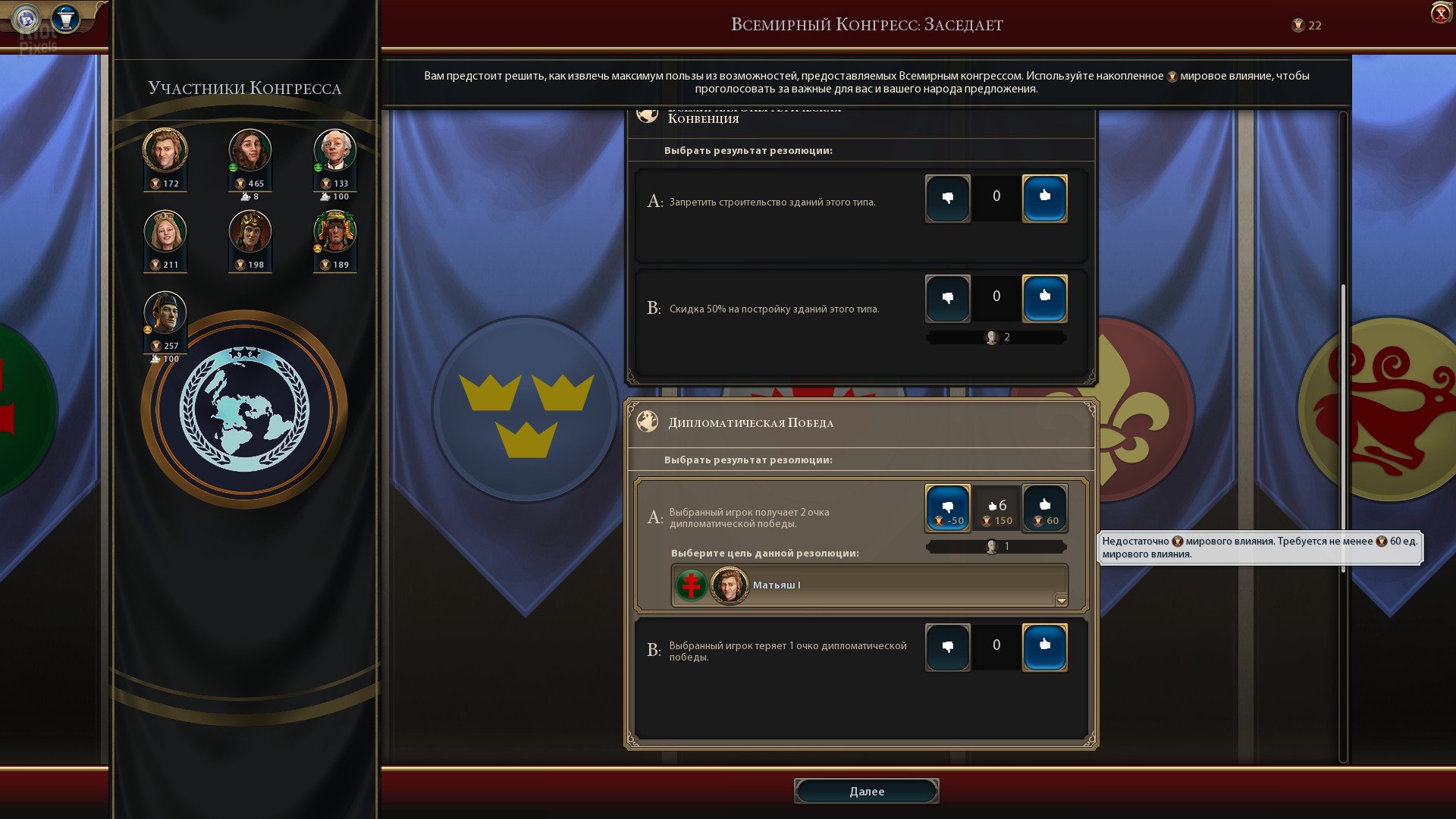Select the leader portrait showing 133 favor
The width and height of the screenshot is (1456, 819).
pos(334,151)
